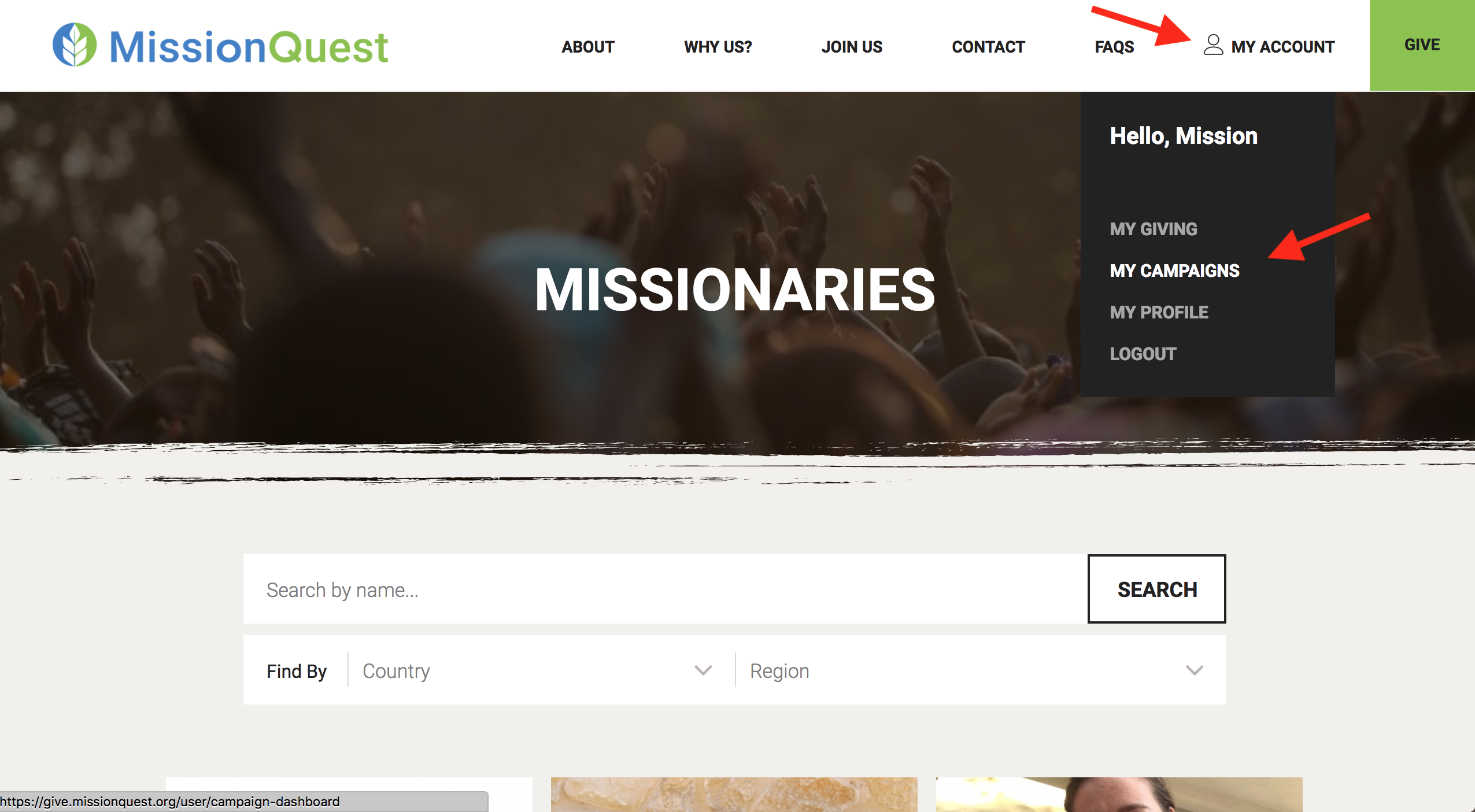The width and height of the screenshot is (1475, 812).
Task: Focus the Search by name field
Action: coord(665,589)
